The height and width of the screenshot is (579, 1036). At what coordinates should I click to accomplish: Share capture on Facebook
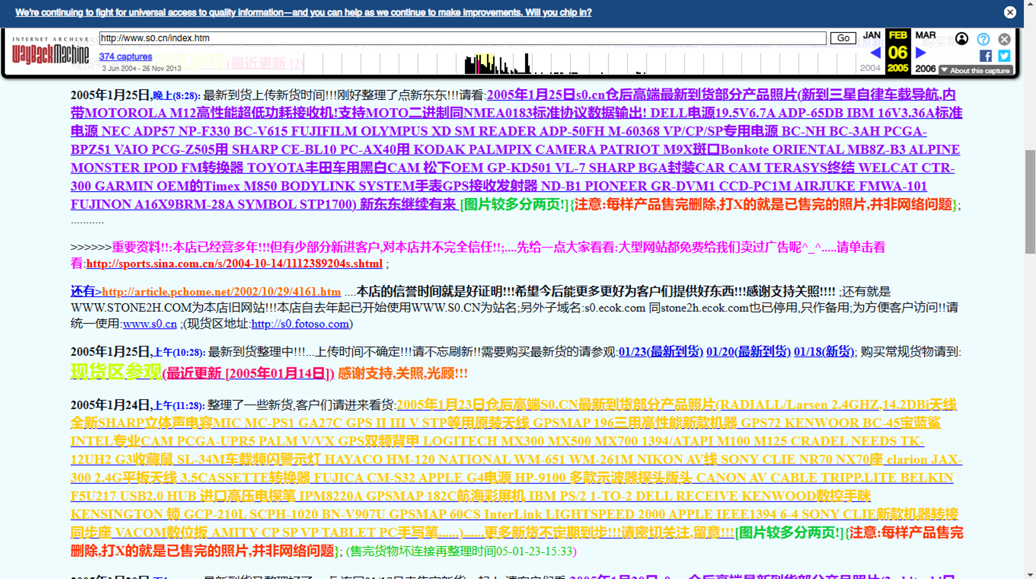click(x=985, y=56)
